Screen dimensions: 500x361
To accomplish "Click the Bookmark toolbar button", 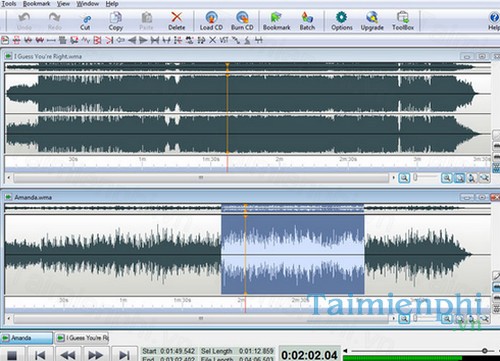I will click(x=276, y=21).
